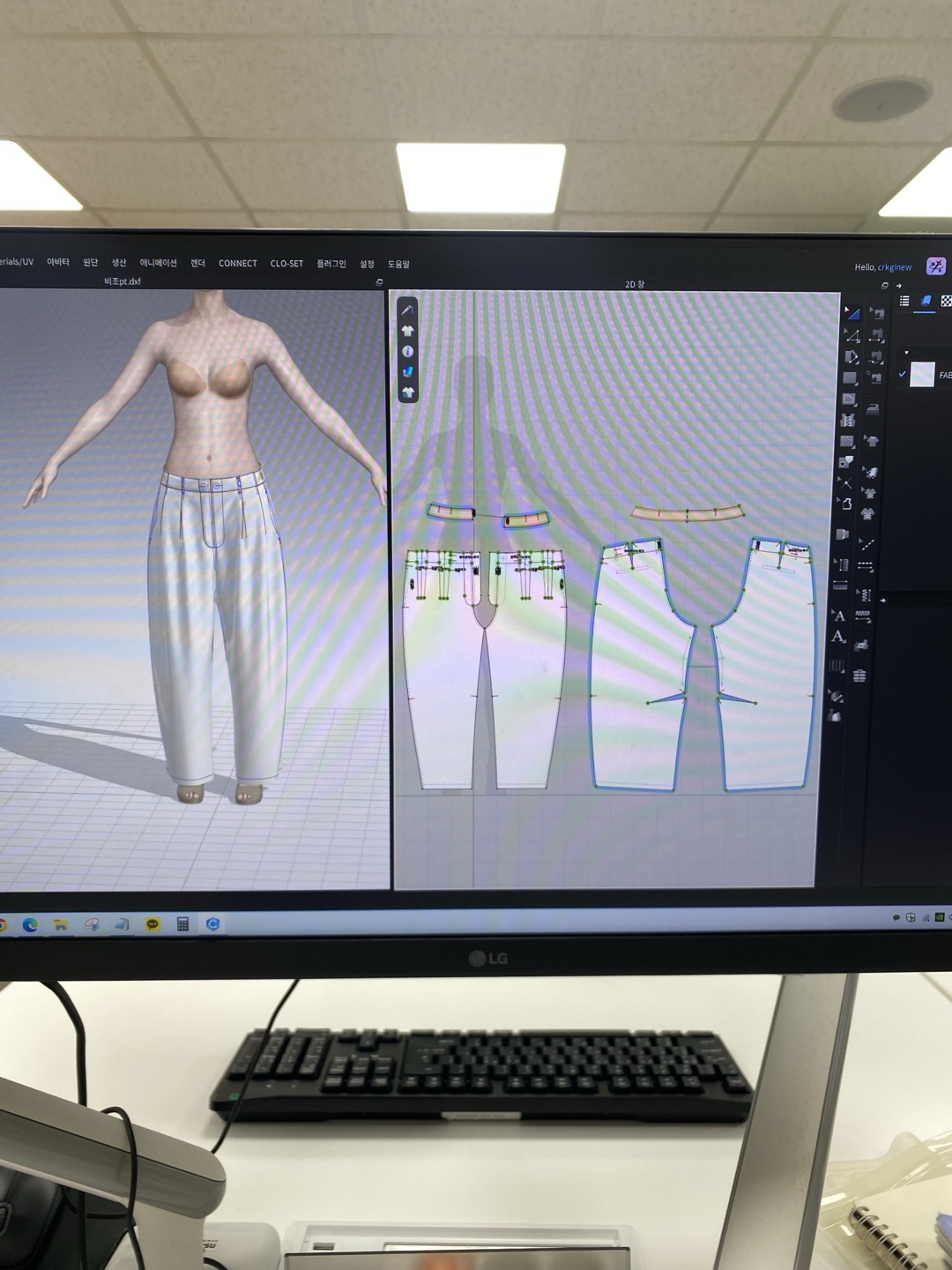
Task: Collapse the fabric list disclosure triangle
Action: (906, 353)
